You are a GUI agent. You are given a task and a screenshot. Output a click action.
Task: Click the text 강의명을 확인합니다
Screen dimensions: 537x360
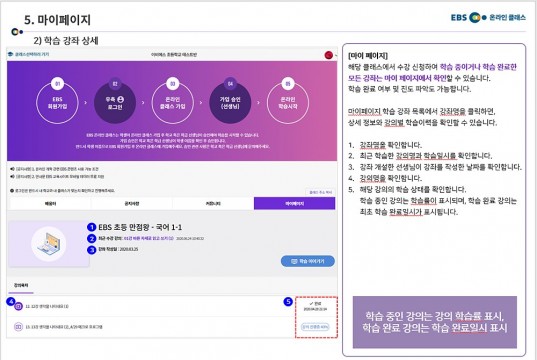390,178
